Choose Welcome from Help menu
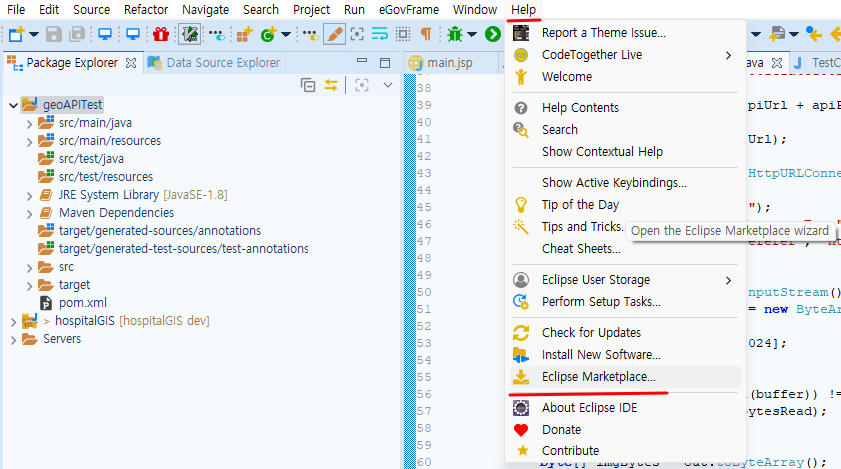This screenshot has height=469, width=841. (625, 77)
